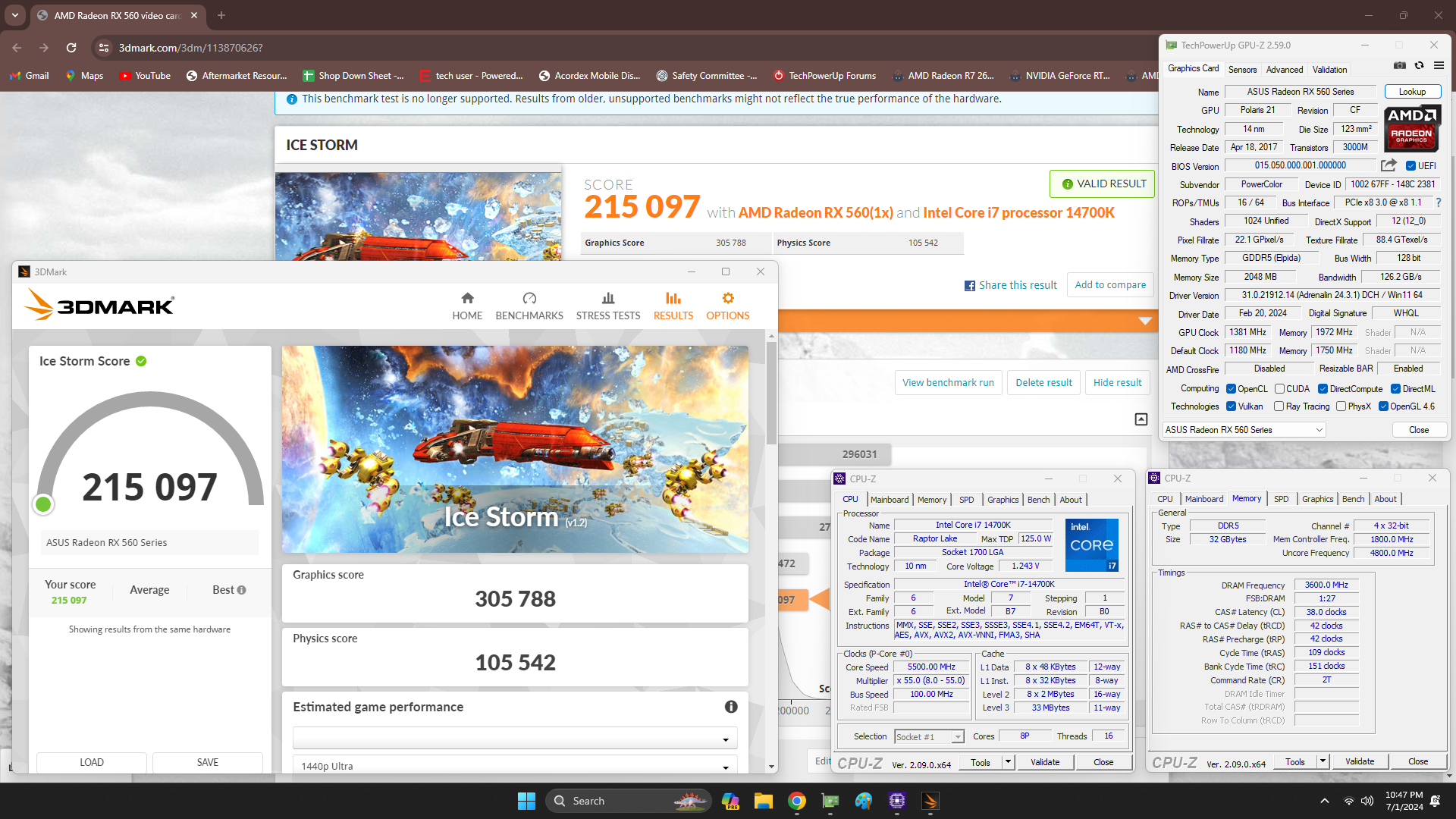Viewport: 1456px width, 819px height.
Task: Toggle the DirectCompute checkbox
Action: point(1323,389)
